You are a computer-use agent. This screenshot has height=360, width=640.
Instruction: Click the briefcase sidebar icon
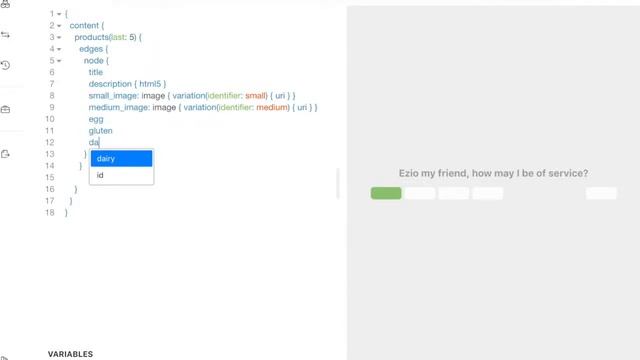(5, 109)
